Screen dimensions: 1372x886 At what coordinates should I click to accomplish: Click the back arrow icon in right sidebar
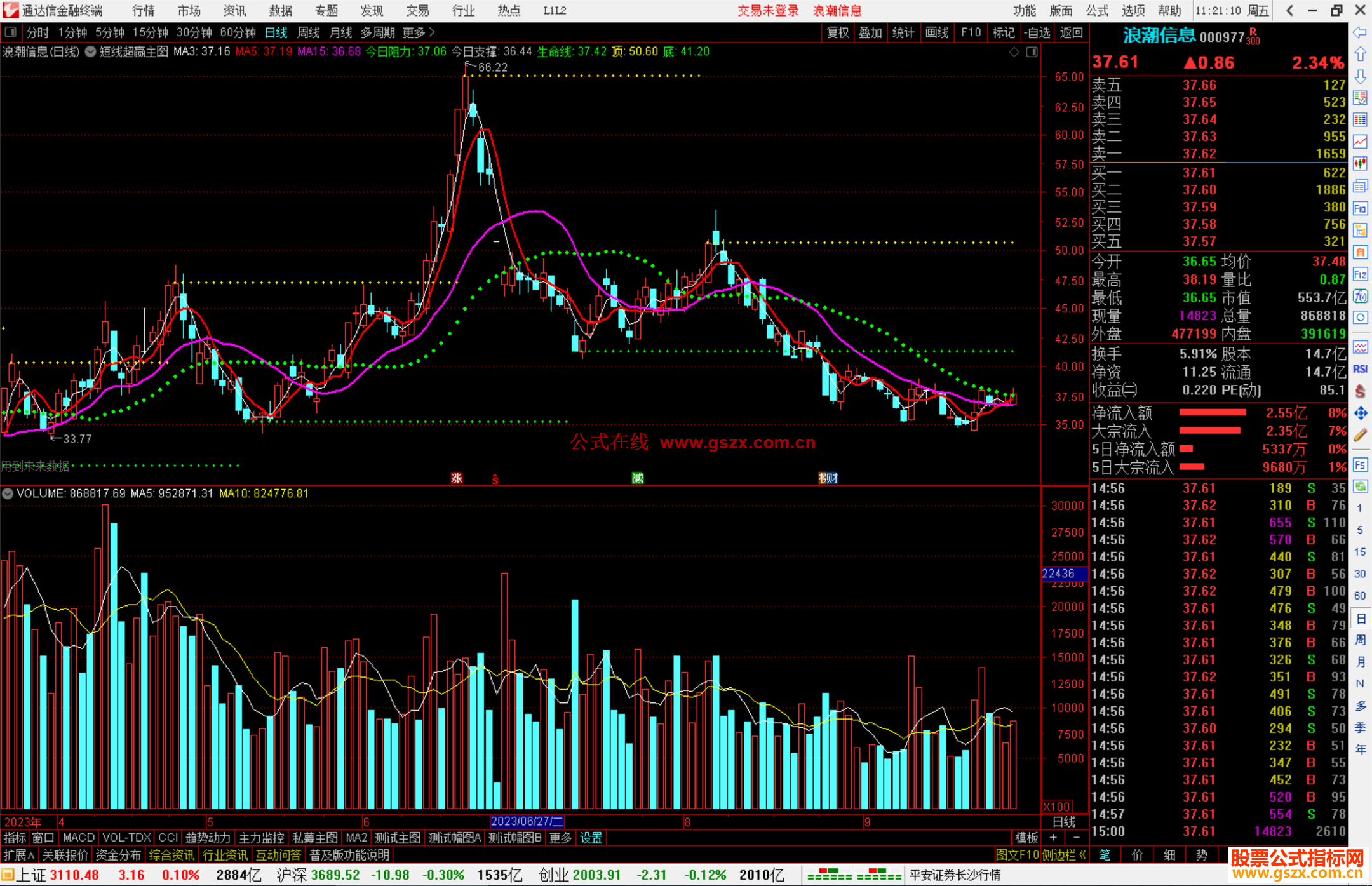coord(1360,32)
